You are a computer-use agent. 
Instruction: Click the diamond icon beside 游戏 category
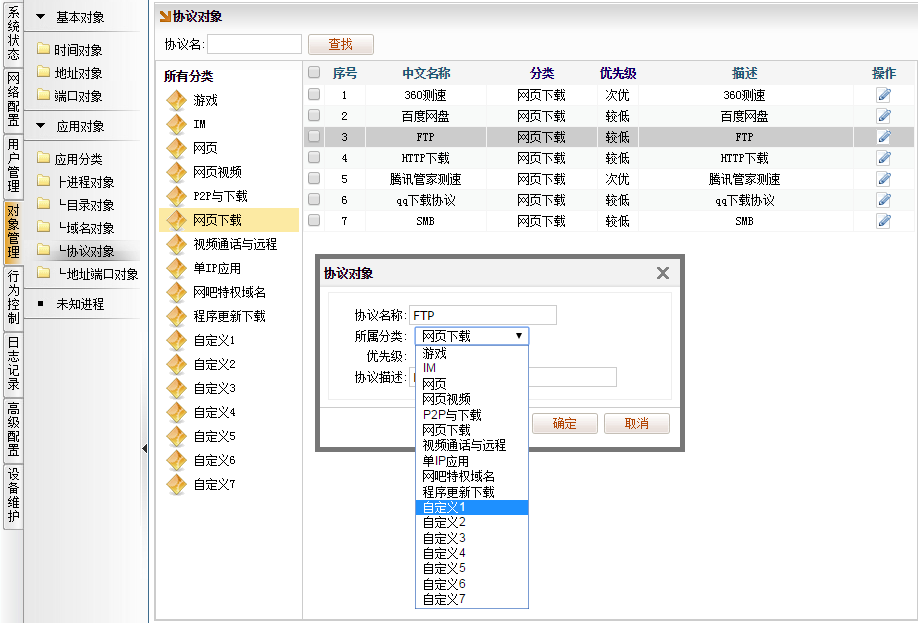(x=177, y=100)
